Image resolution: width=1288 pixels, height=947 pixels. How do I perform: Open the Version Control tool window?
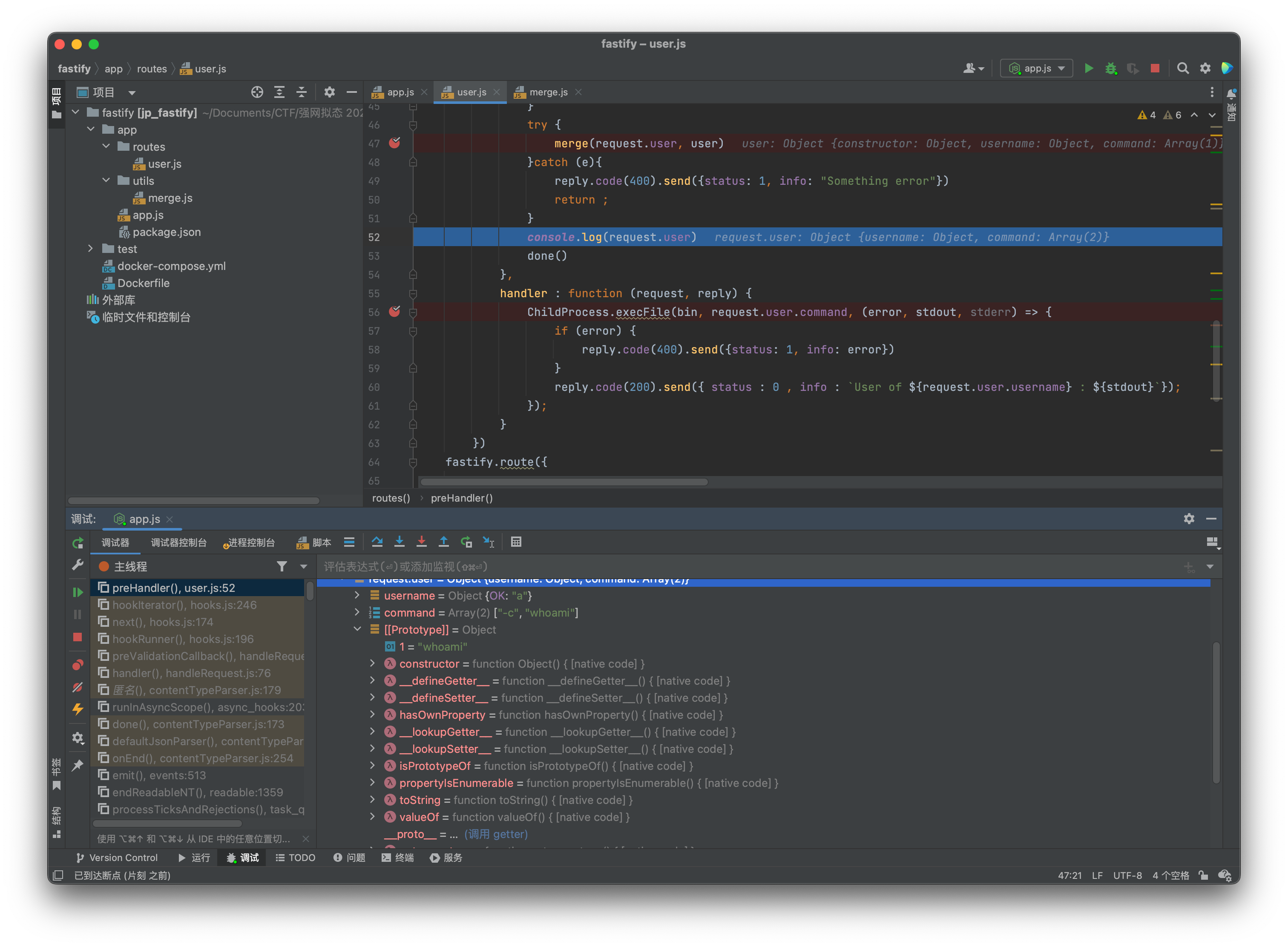click(x=116, y=858)
